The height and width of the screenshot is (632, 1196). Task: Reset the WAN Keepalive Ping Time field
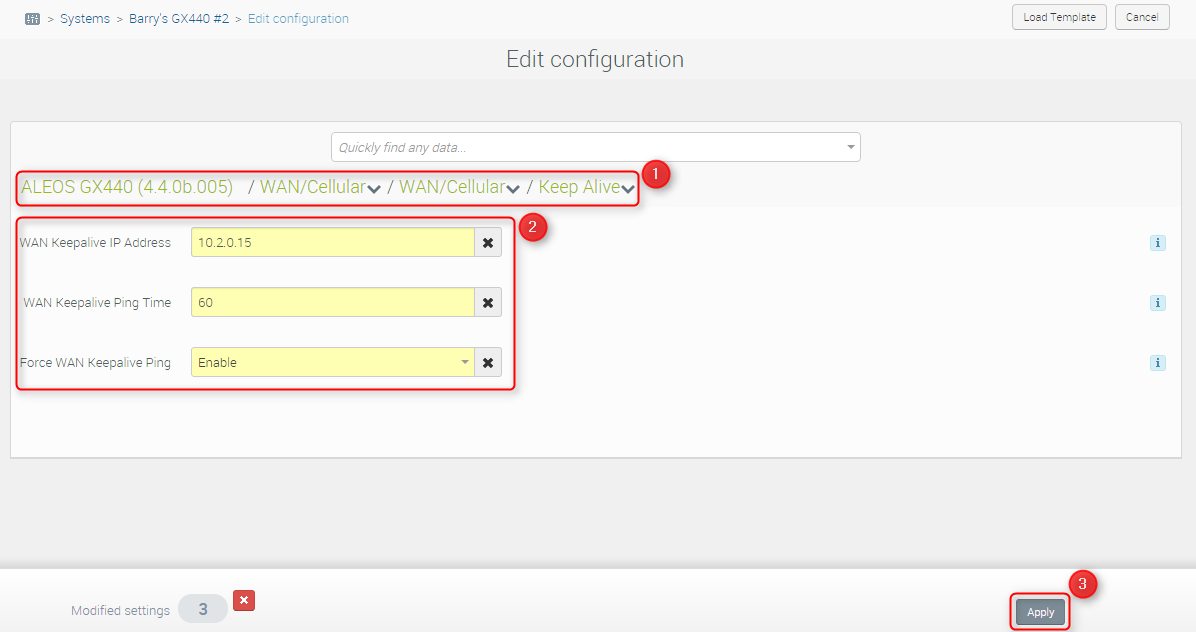click(x=488, y=302)
